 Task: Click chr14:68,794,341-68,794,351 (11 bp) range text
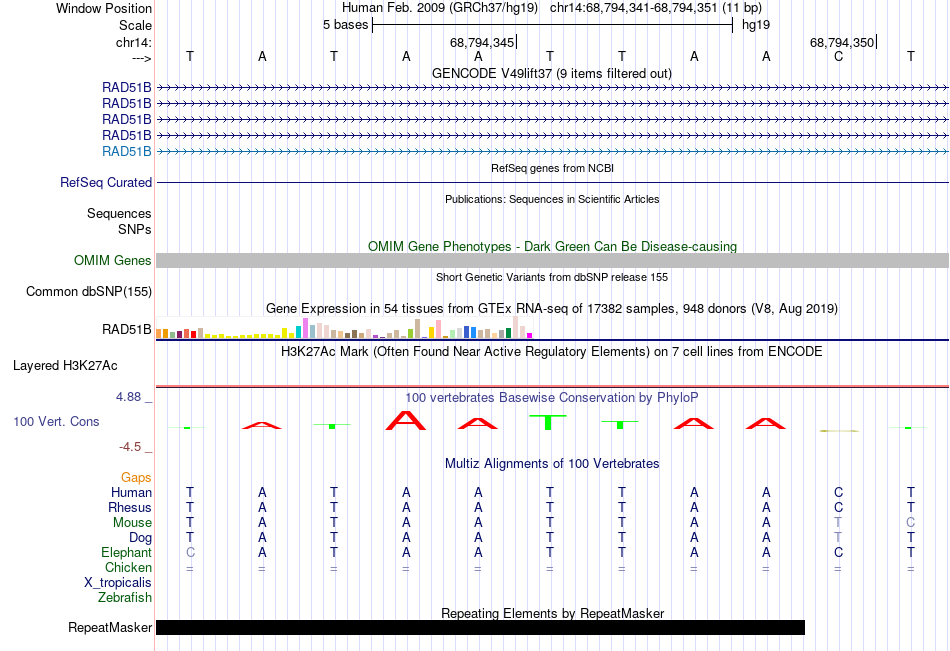click(x=656, y=8)
